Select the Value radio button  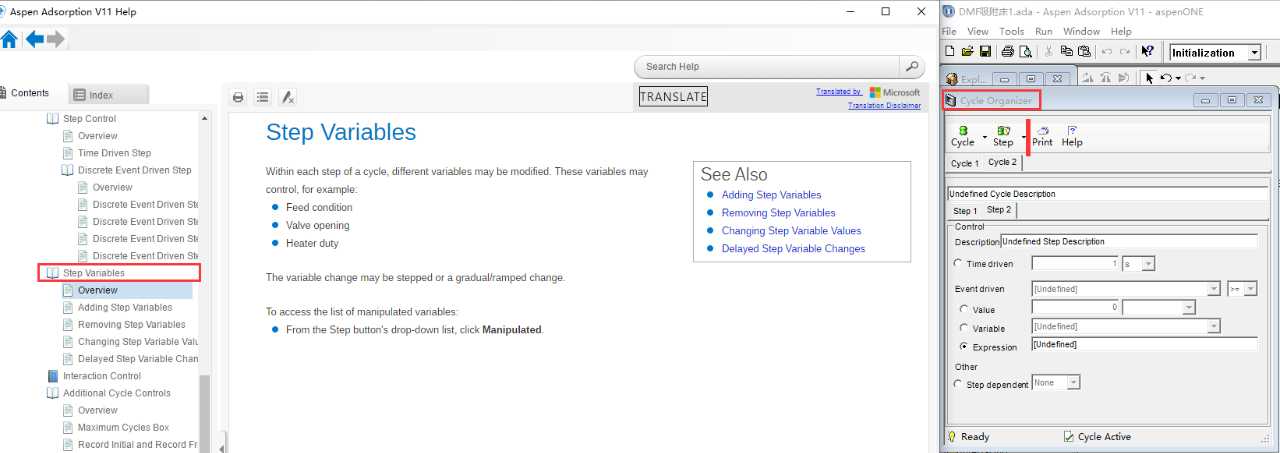point(964,309)
